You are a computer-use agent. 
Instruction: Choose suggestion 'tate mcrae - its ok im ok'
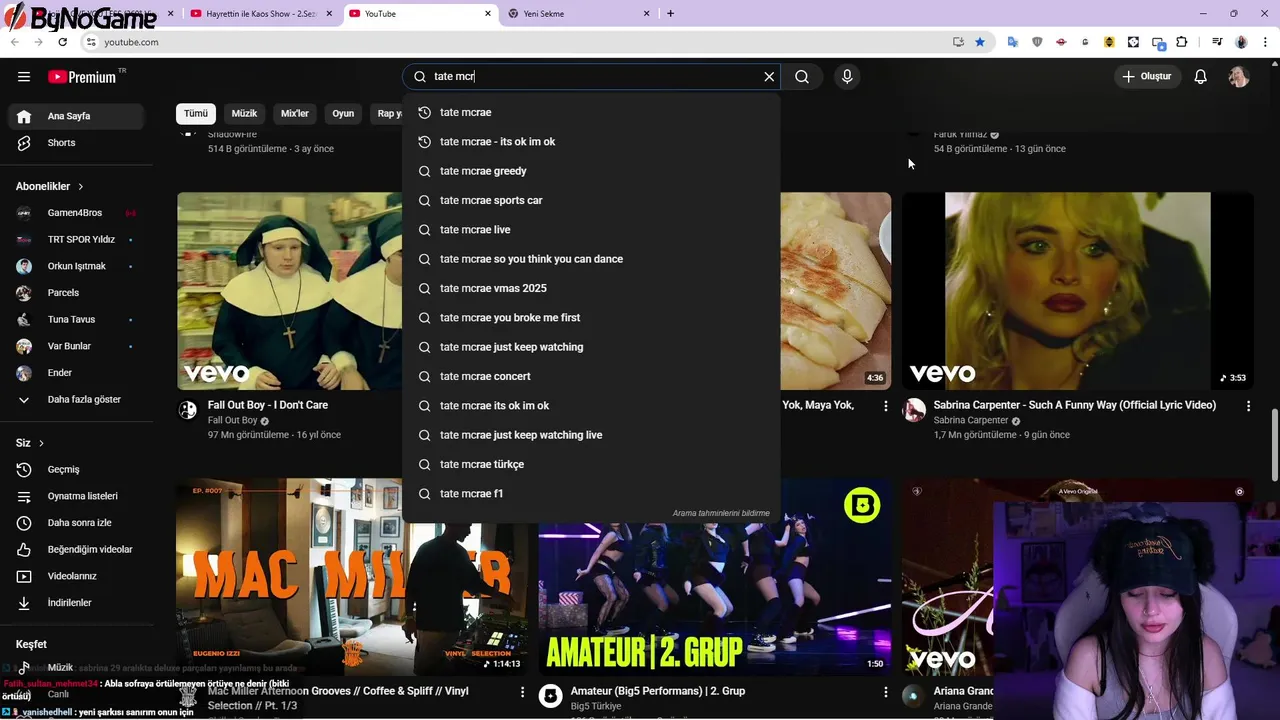pos(591,141)
